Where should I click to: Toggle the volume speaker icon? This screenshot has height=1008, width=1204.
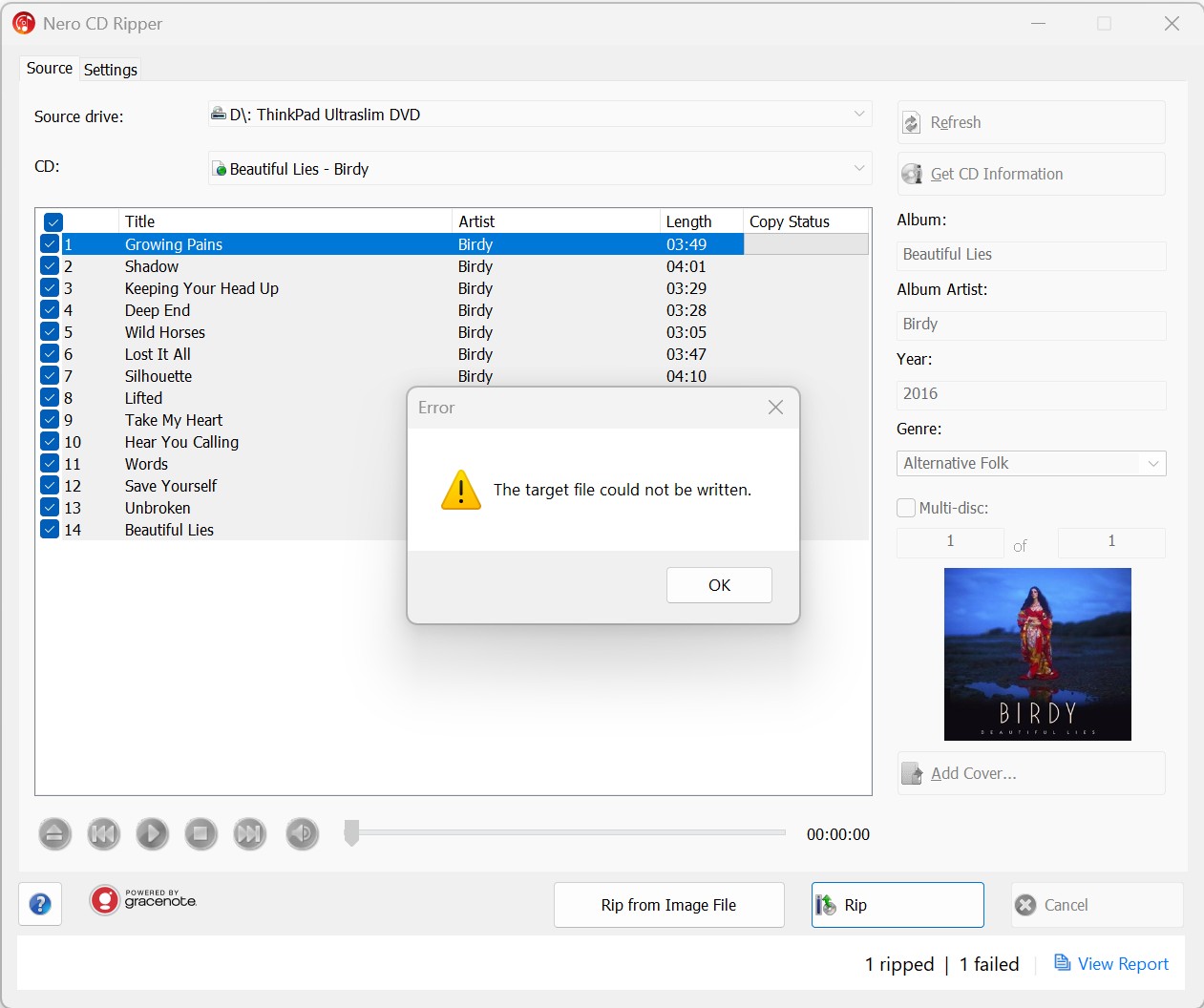(303, 834)
